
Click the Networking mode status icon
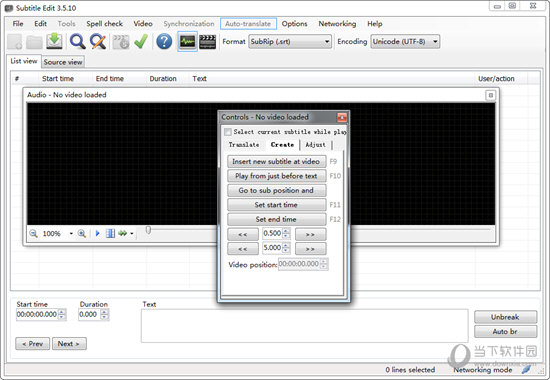[x=526, y=369]
